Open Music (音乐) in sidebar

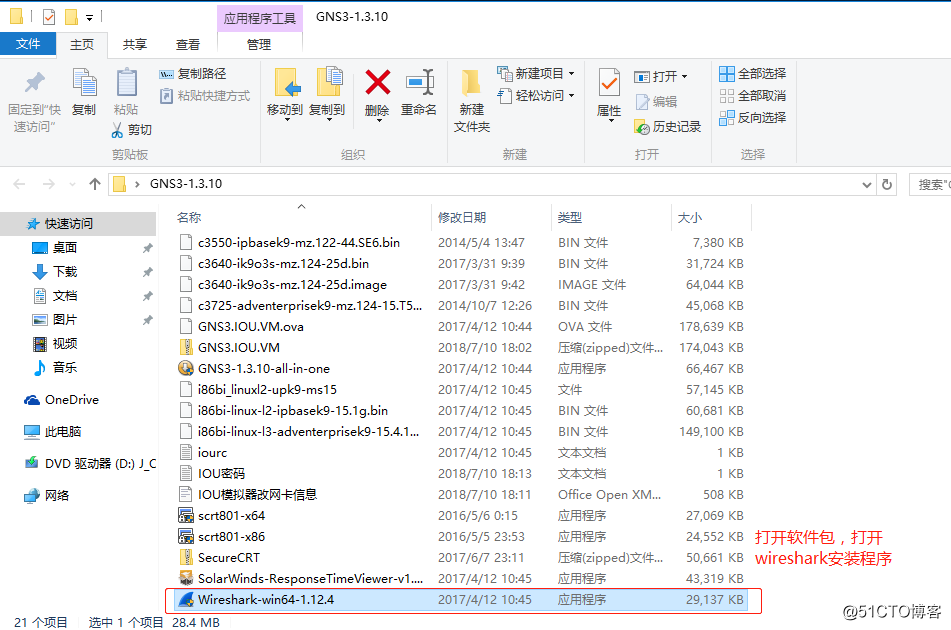pos(64,367)
